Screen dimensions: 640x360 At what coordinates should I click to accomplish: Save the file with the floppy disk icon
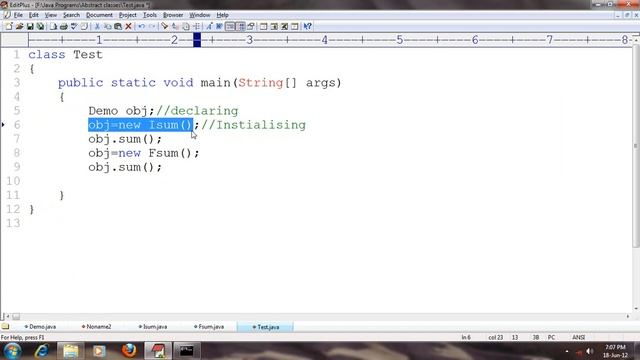30,27
